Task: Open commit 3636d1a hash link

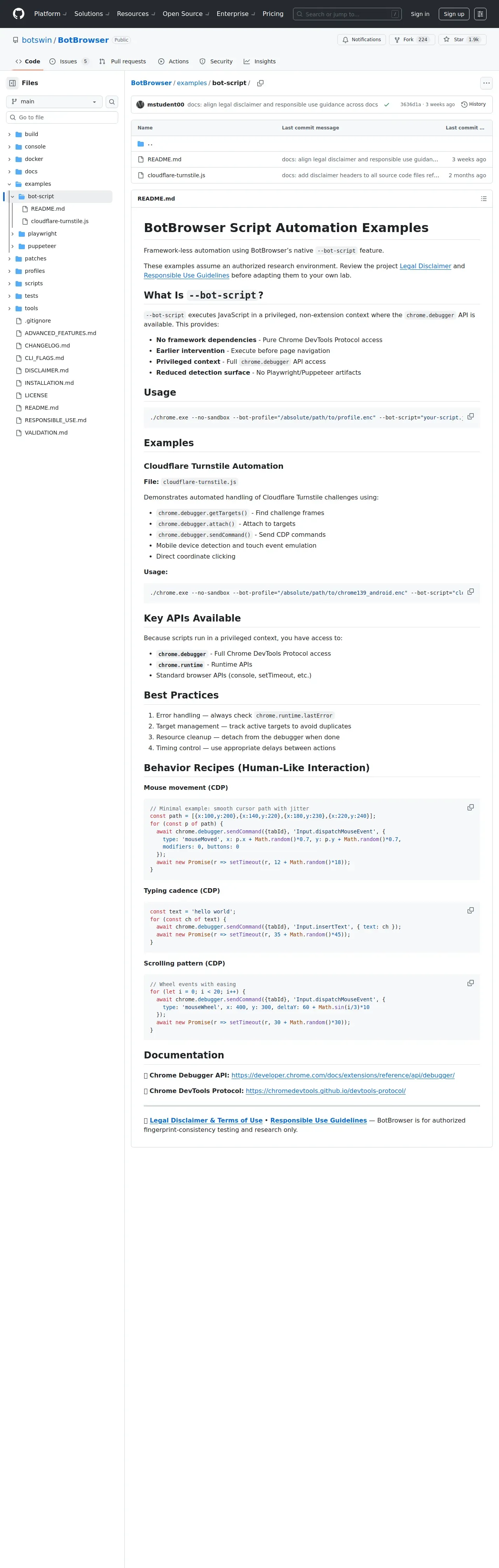Action: point(410,105)
